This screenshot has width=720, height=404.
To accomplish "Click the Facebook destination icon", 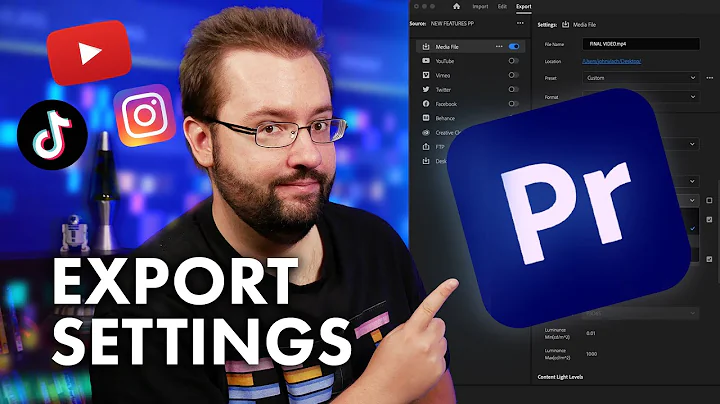I will [x=426, y=104].
